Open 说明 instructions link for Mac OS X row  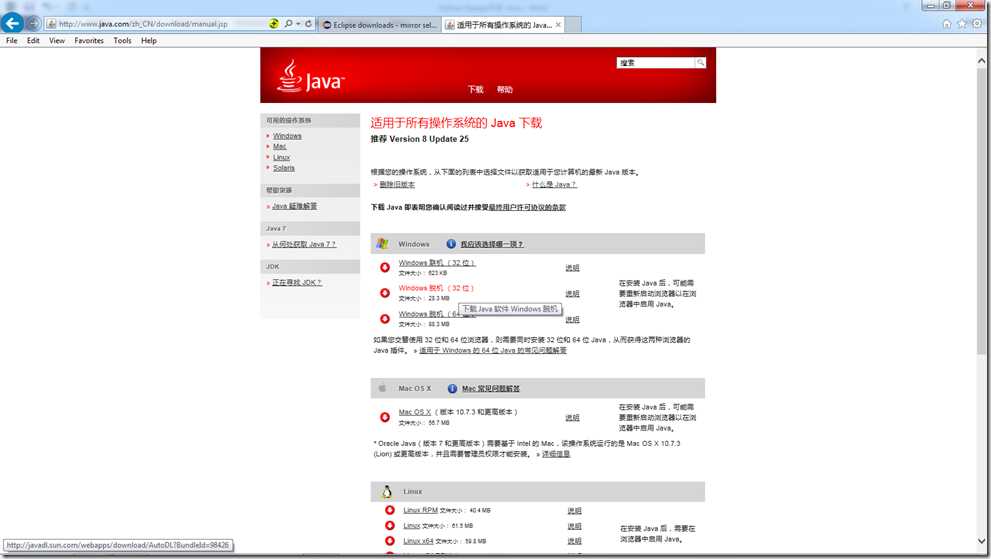[x=573, y=417]
